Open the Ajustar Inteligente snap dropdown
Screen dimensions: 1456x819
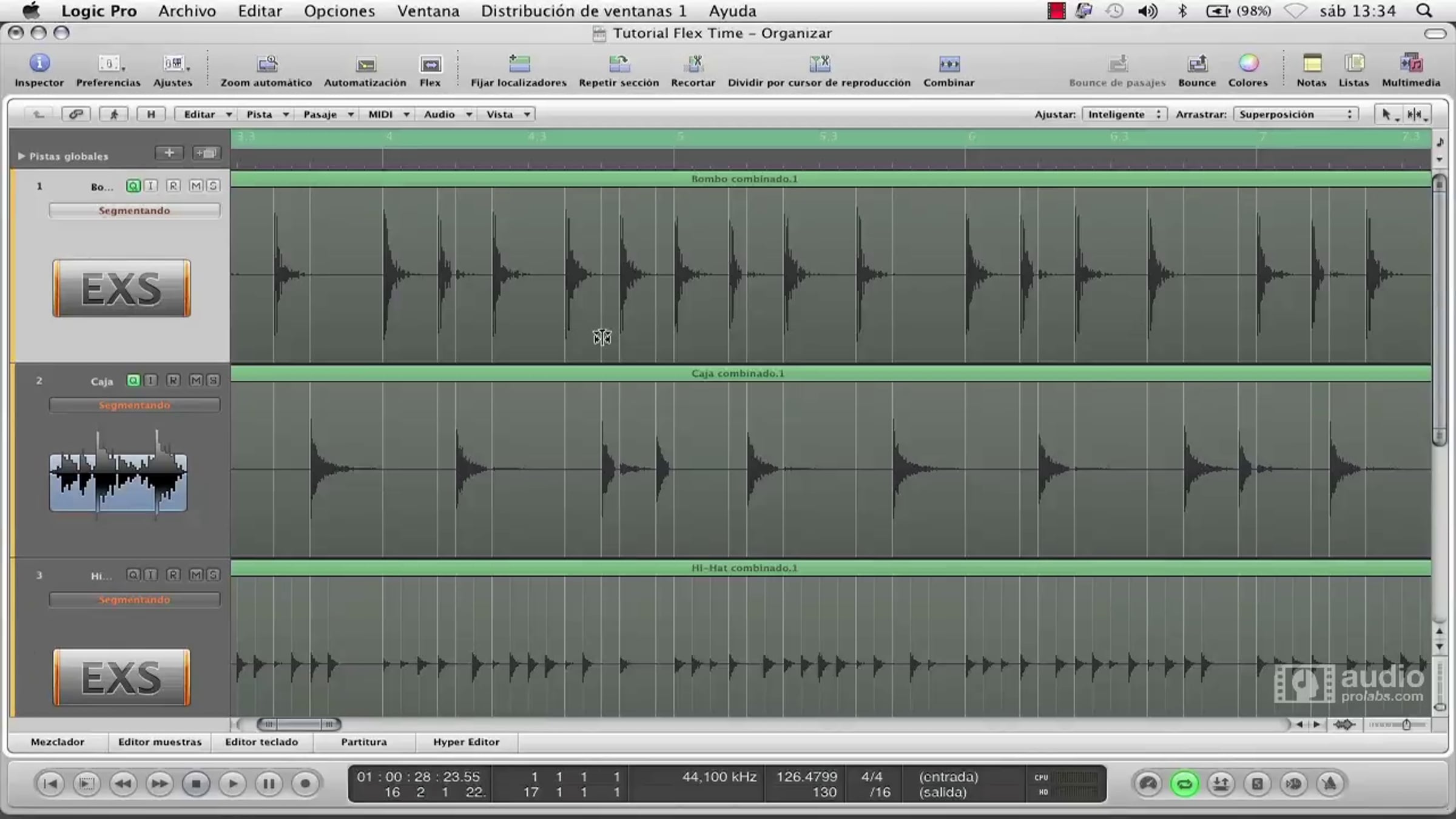(x=1124, y=114)
